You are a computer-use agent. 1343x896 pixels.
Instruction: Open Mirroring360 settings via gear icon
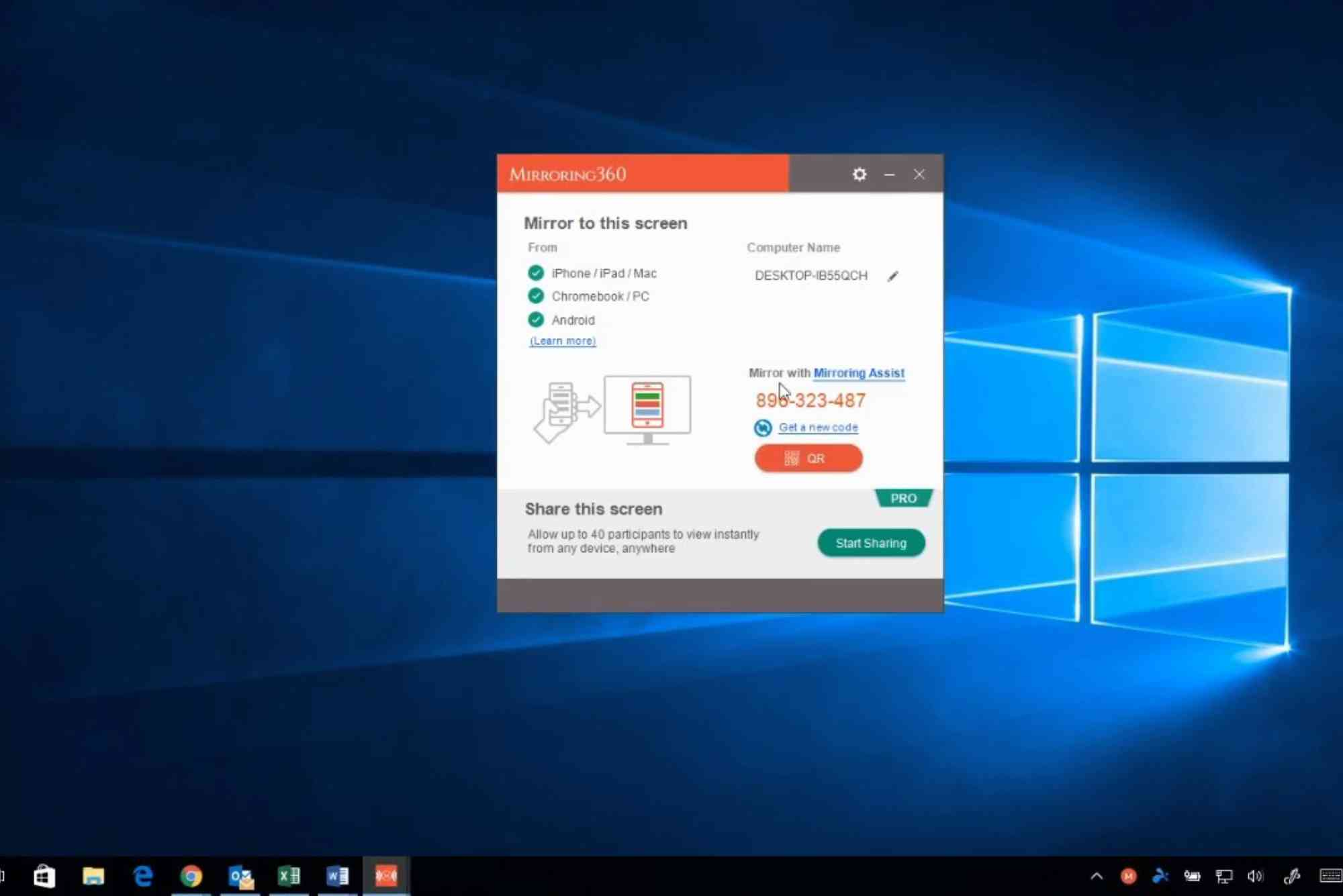click(x=859, y=174)
